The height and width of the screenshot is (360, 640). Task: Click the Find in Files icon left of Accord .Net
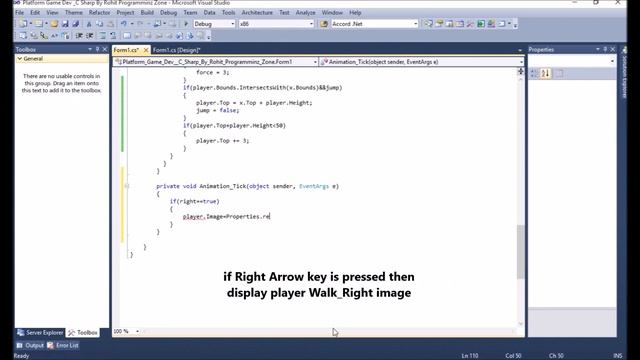[x=324, y=24]
